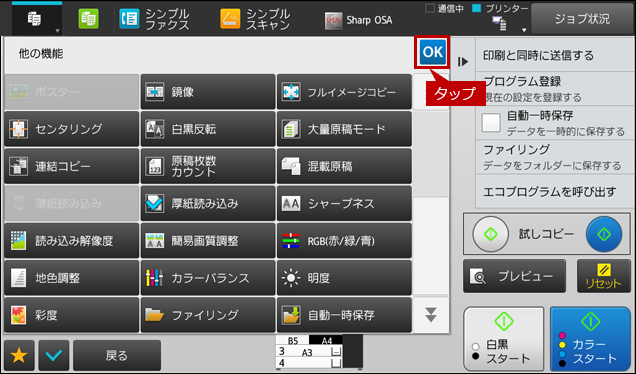636x374 pixels.
Task: Select 印刷と同時に送信する
Action: click(x=554, y=55)
